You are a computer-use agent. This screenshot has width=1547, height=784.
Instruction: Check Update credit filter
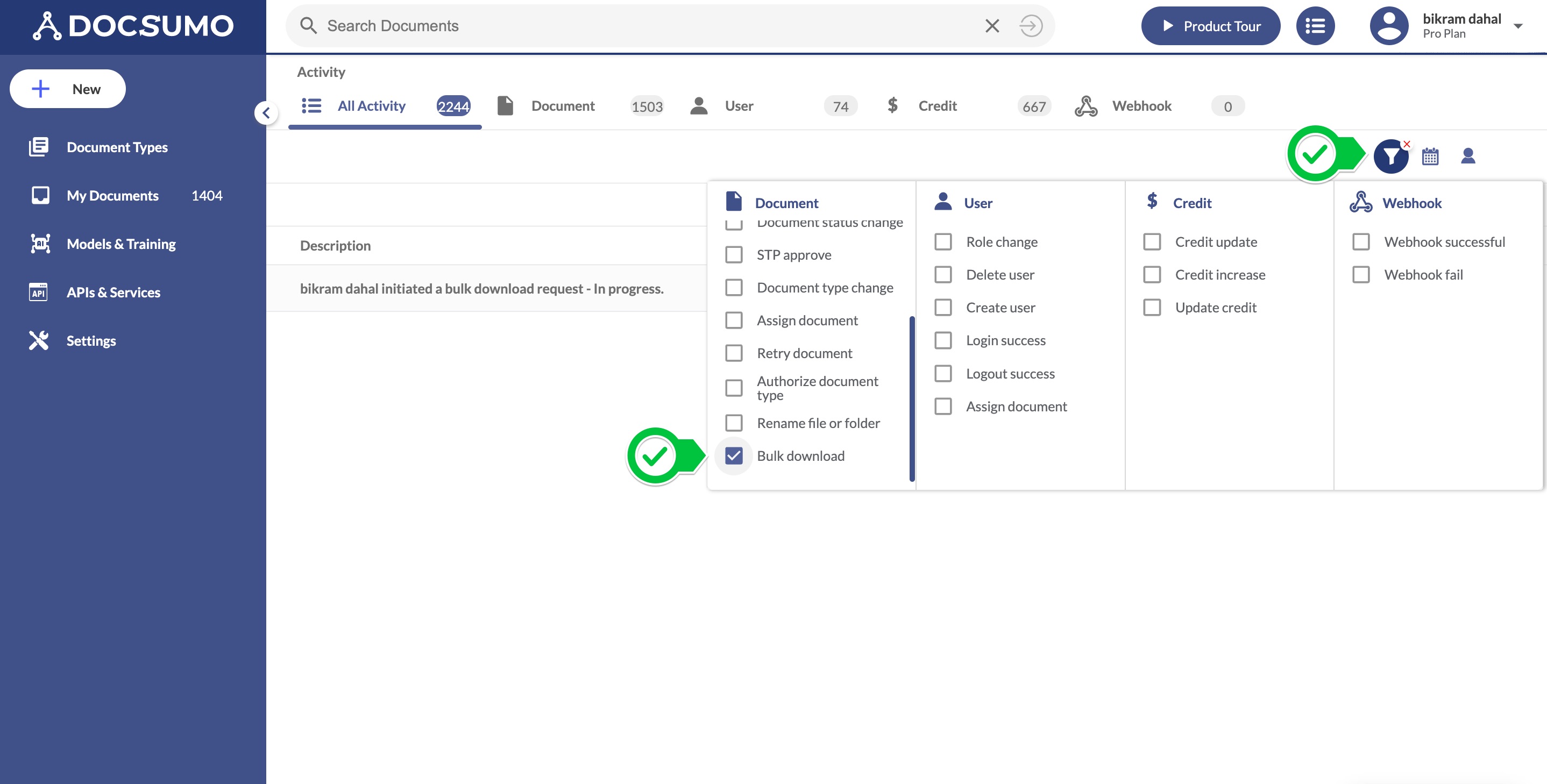click(1152, 308)
